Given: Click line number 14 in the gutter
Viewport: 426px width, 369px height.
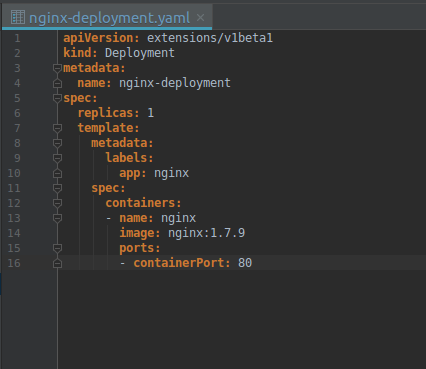Looking at the screenshot, I should point(14,233).
